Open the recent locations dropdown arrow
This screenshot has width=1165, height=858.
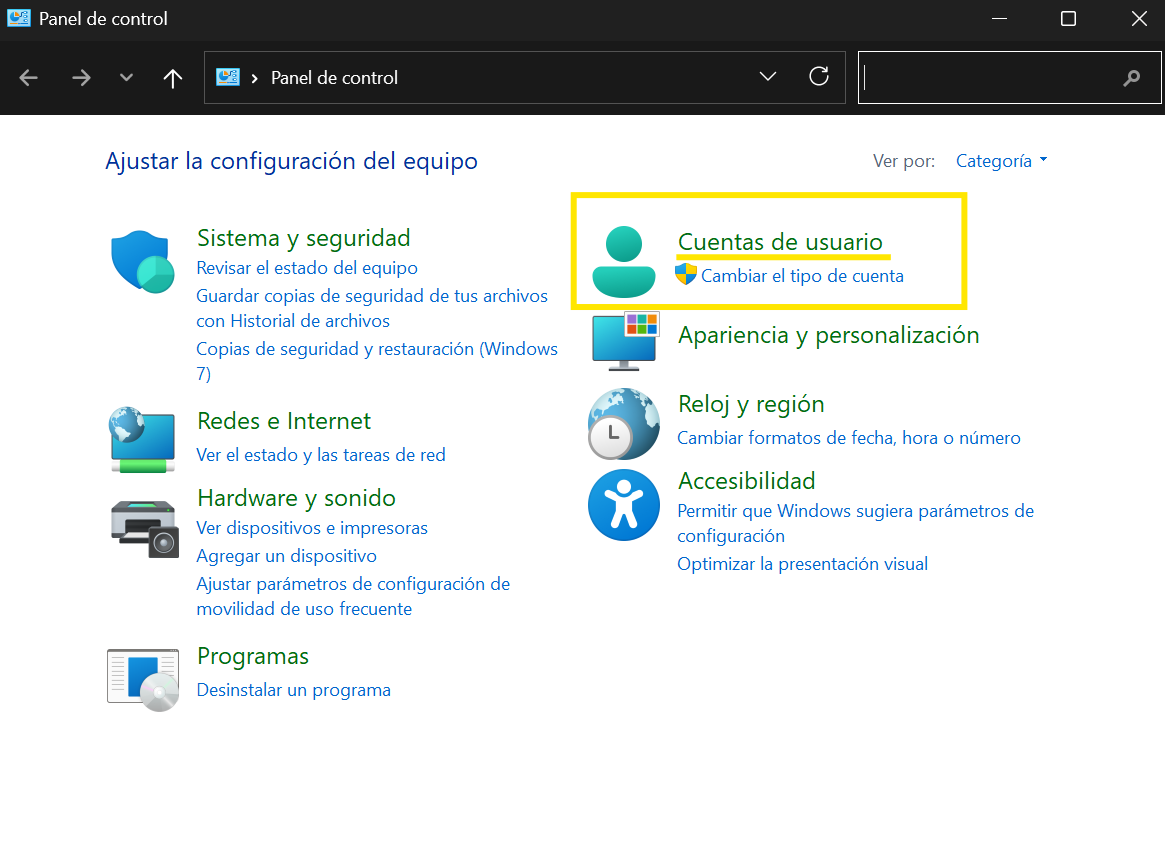pos(126,77)
